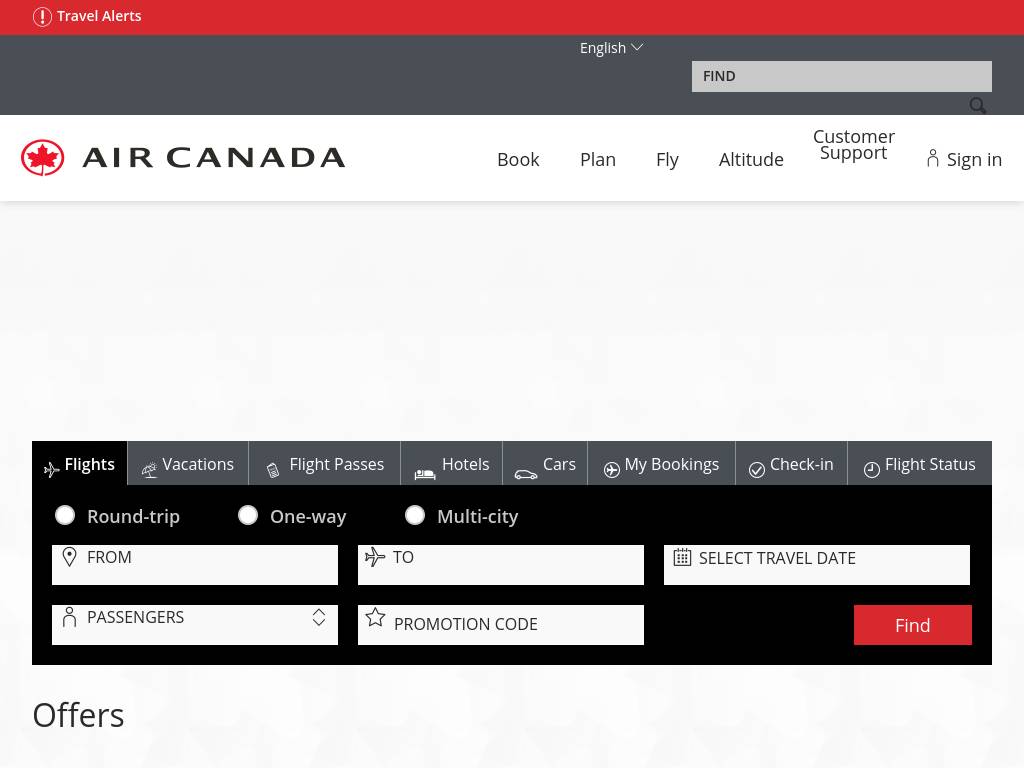The image size is (1024, 768).
Task: Click the car icon for Cars
Action: (526, 475)
